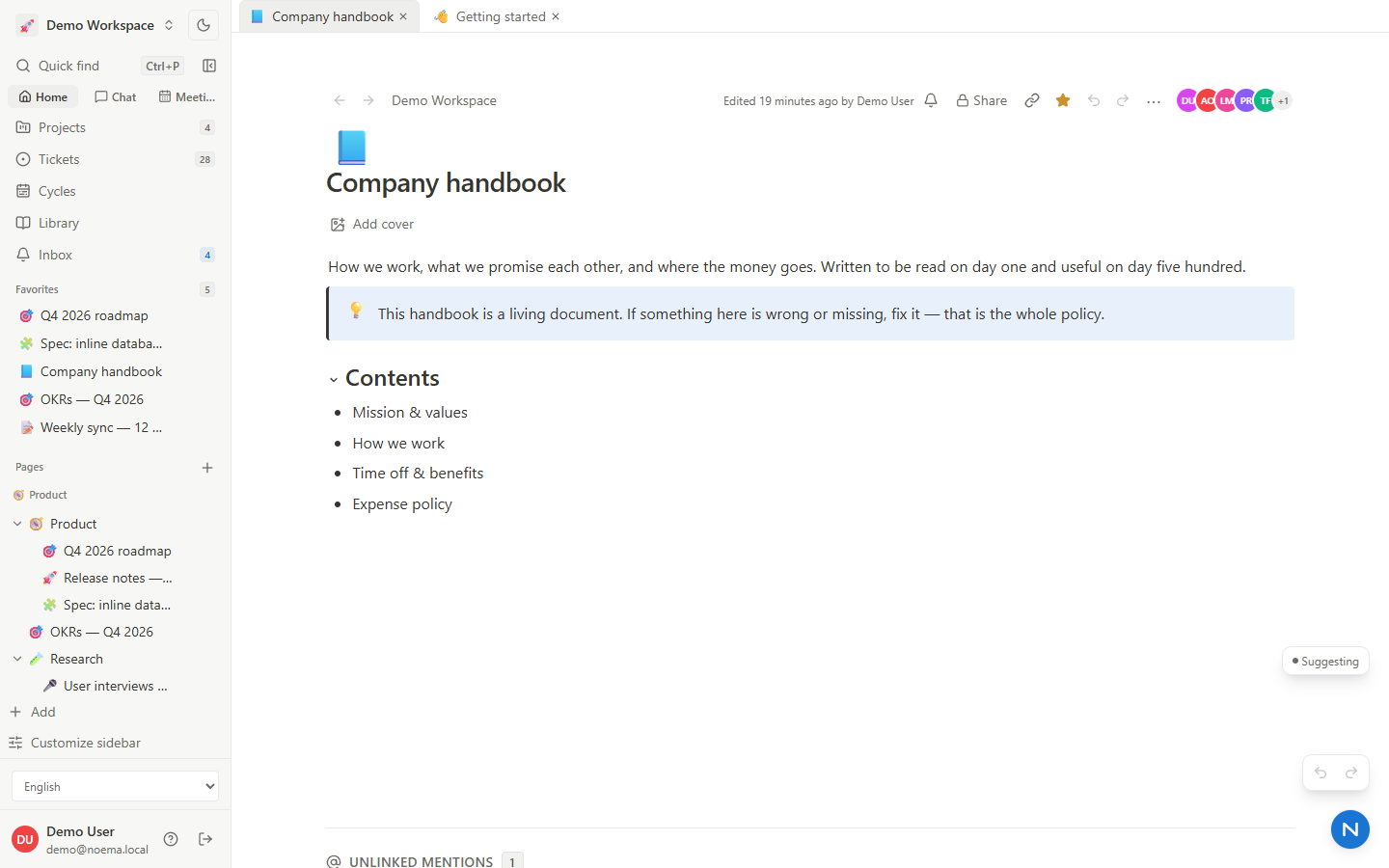The width and height of the screenshot is (1389, 868).
Task: Toggle dark mode moon icon
Action: (204, 25)
